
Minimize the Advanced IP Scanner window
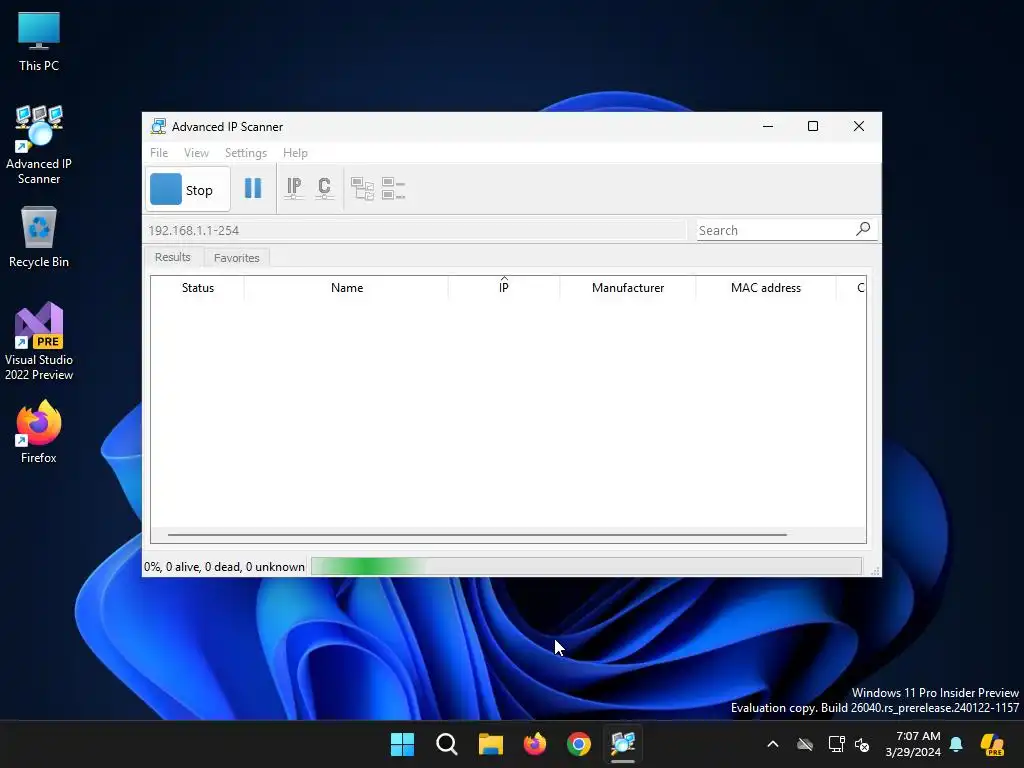click(x=768, y=127)
